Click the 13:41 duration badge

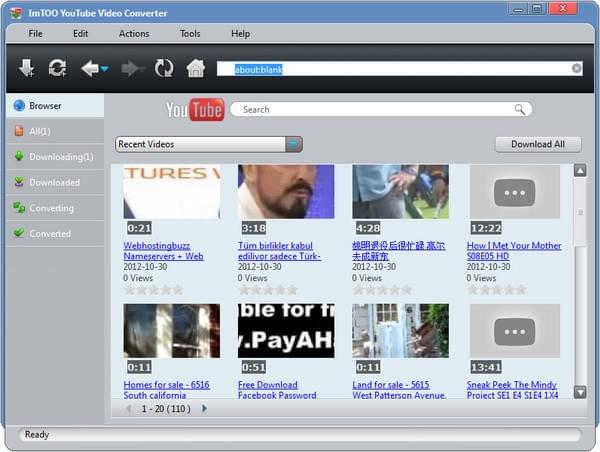[x=486, y=367]
